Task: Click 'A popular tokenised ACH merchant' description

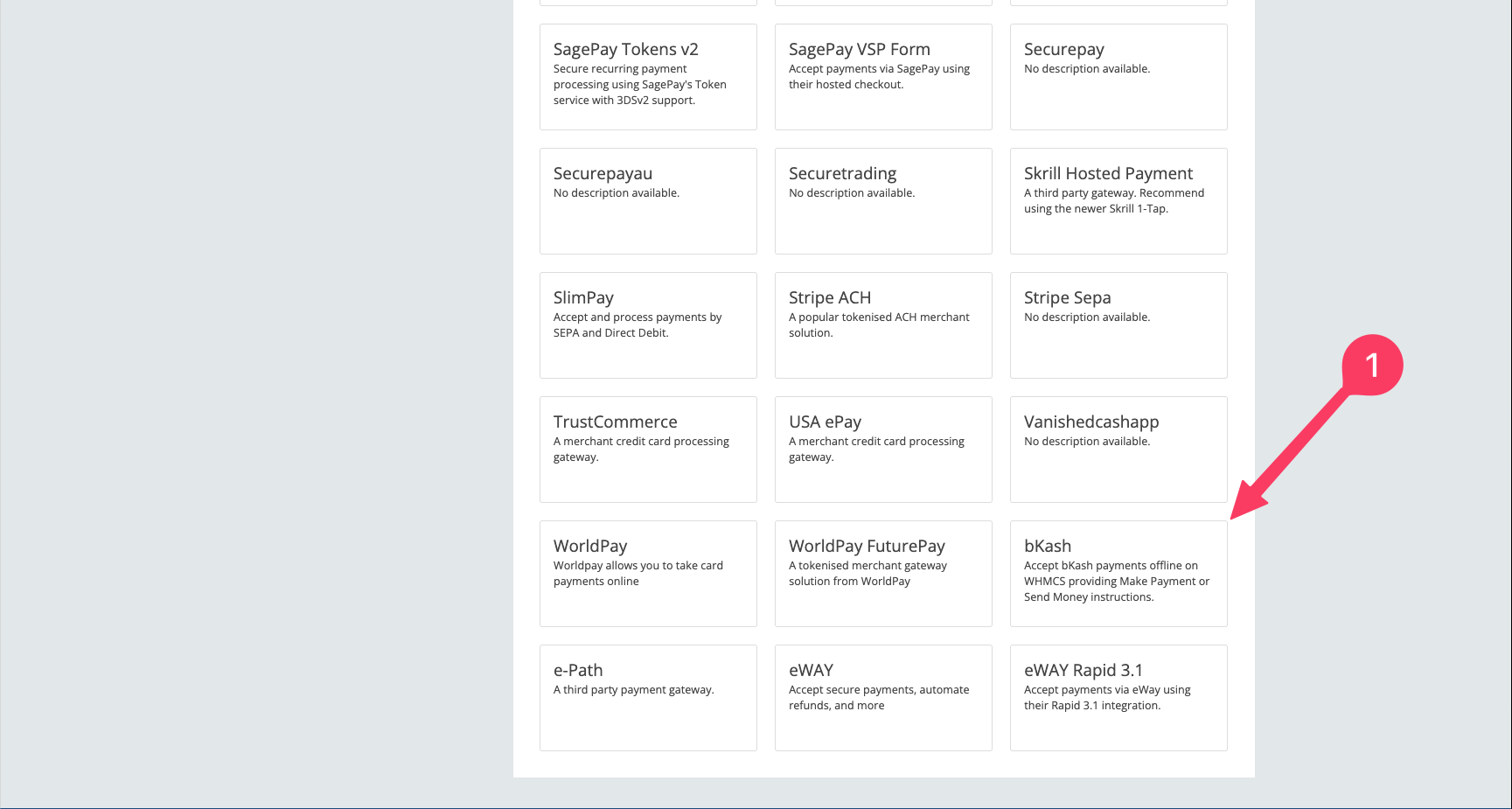Action: pyautogui.click(x=879, y=325)
